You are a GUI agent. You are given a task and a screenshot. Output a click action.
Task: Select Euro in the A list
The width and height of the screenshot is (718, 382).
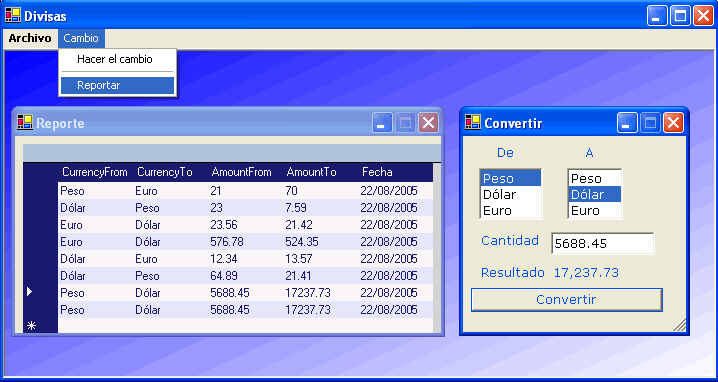(x=595, y=210)
